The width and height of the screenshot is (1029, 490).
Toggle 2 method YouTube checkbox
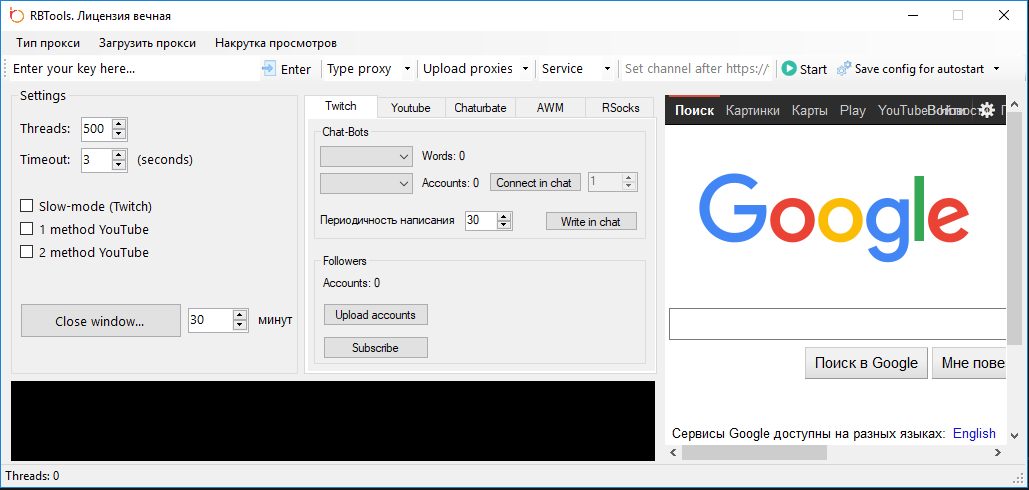point(27,252)
